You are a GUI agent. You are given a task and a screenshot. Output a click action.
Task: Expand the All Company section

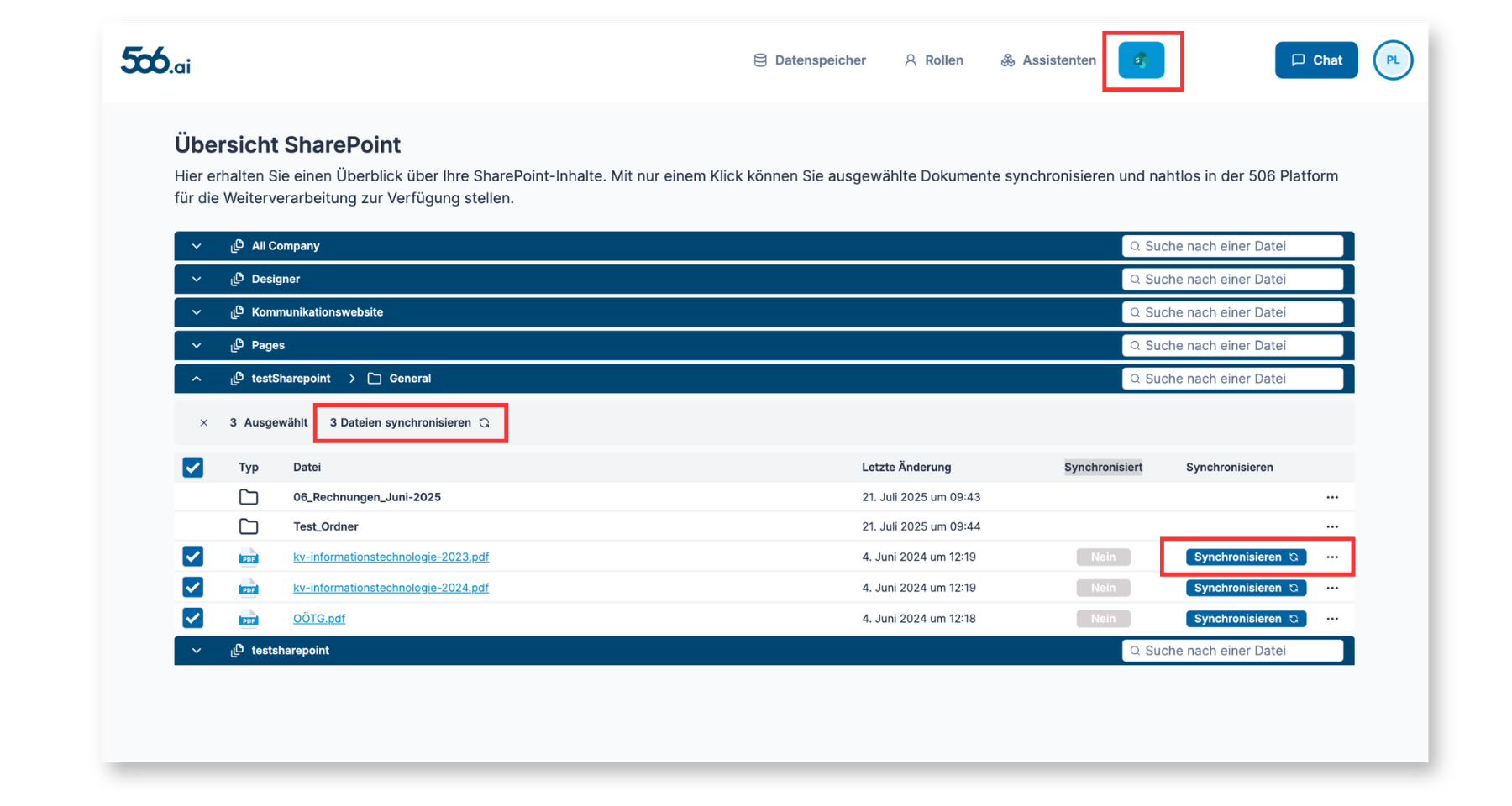tap(197, 246)
